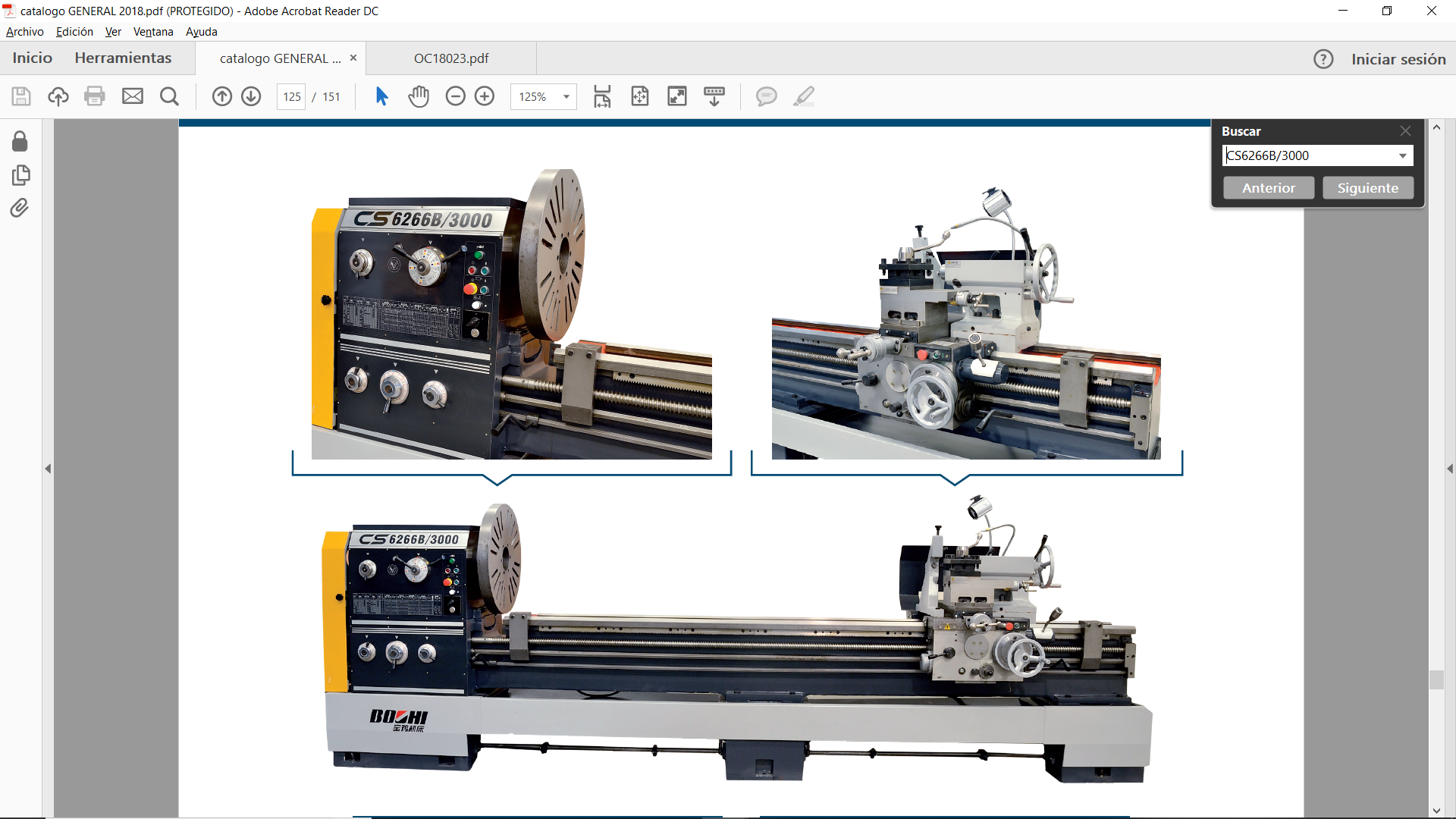The image size is (1456, 819).
Task: Click the read mode keyboard icon
Action: click(714, 96)
